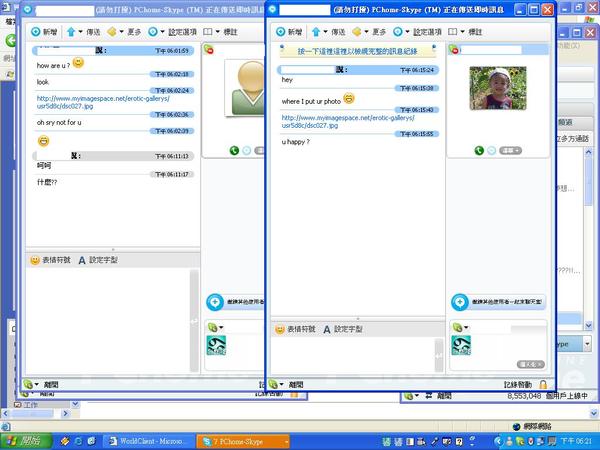Open 傳送 dropdown arrow in left window
The height and width of the screenshot is (450, 600).
click(80, 32)
